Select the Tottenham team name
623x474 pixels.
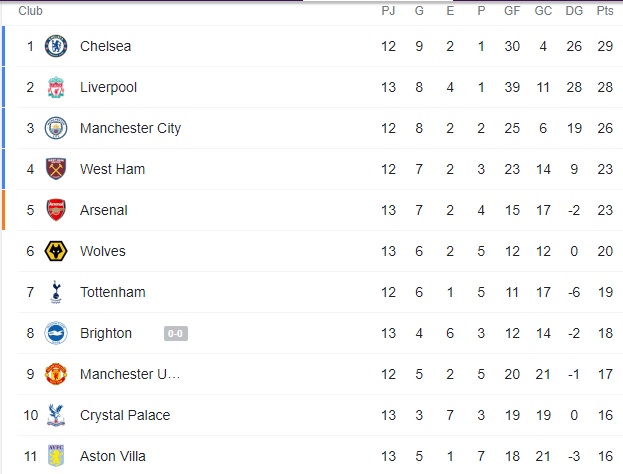point(112,292)
